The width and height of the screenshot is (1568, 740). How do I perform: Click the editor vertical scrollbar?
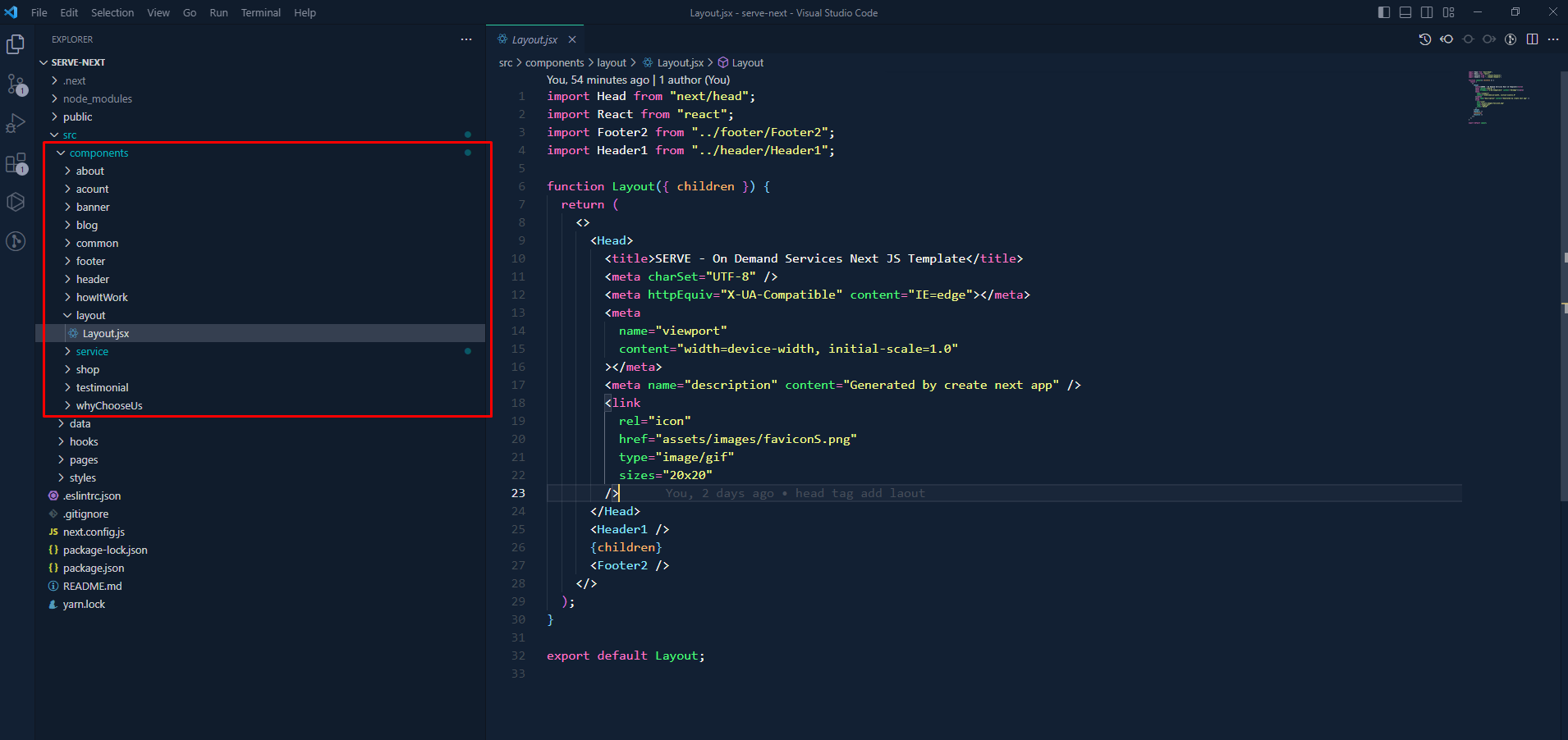point(1564,285)
